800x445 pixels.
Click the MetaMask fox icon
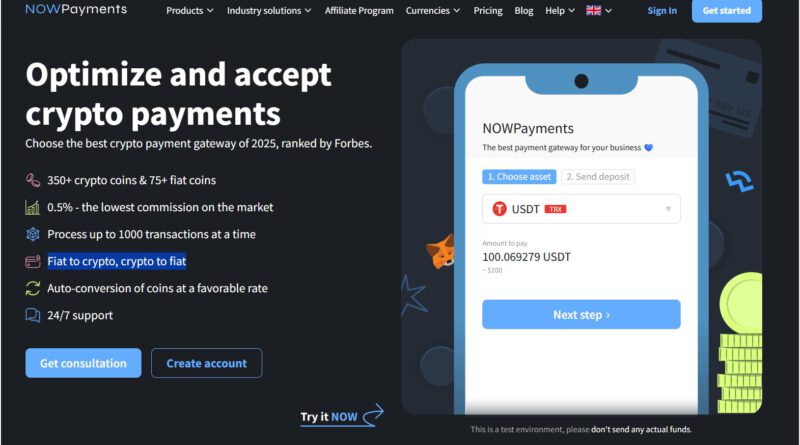pyautogui.click(x=441, y=251)
